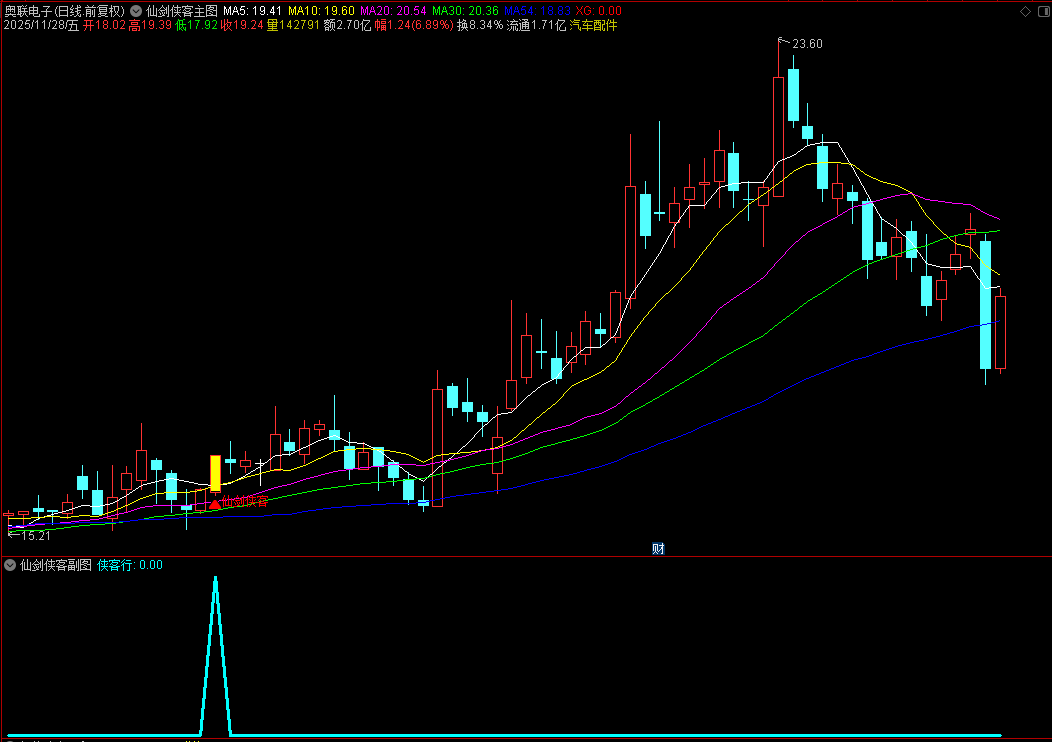Select the MA5: 19.41 legend
1052x742 pixels.
(252, 11)
